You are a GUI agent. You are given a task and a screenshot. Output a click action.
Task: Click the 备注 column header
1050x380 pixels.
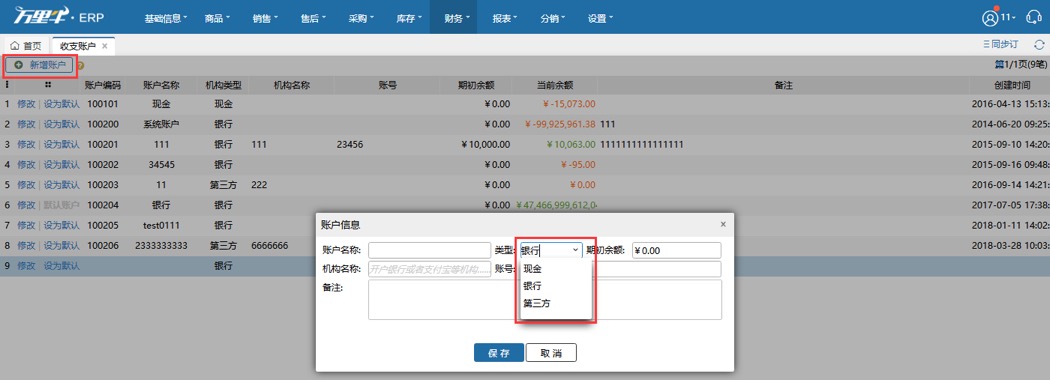click(x=783, y=85)
